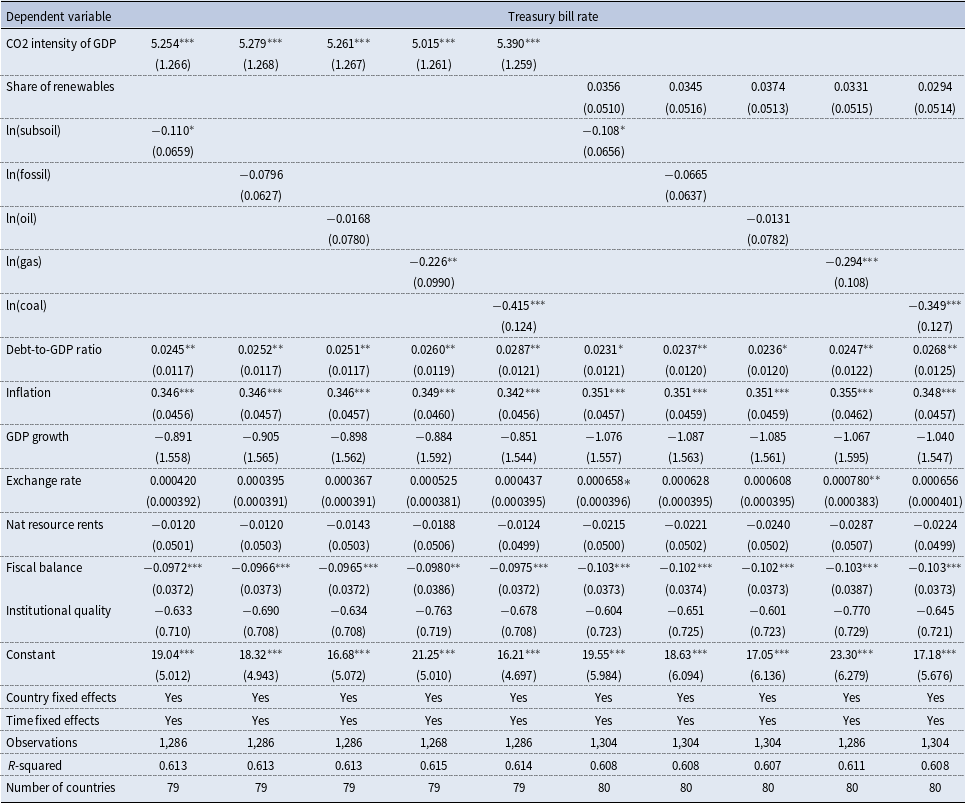This screenshot has width=965, height=803.
Task: Click the ln(fossil) row label
Action: 28,175
